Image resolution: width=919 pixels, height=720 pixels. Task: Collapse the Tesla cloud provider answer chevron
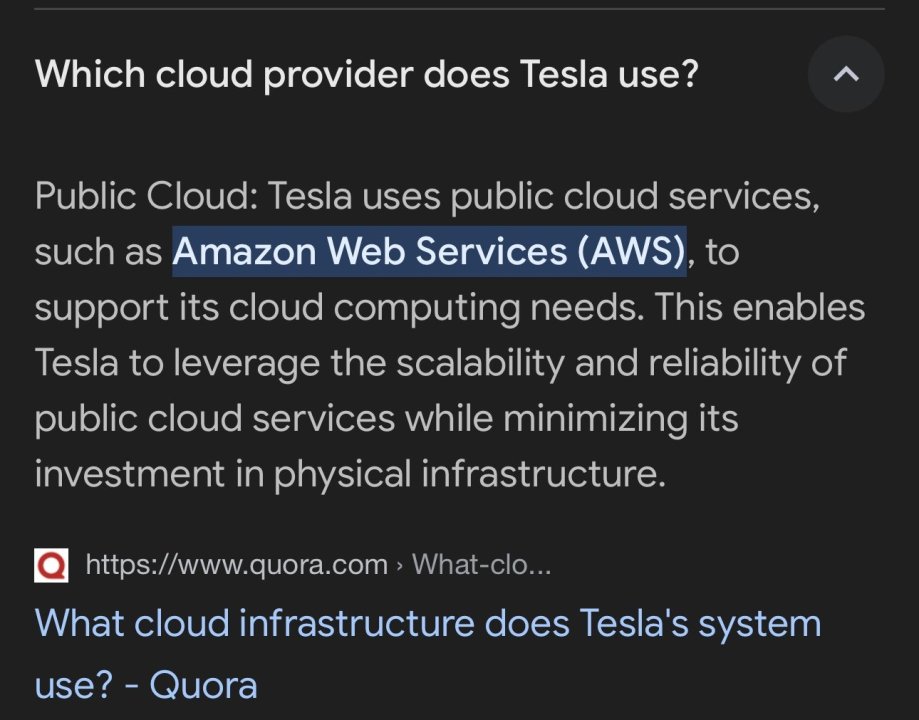pos(846,74)
